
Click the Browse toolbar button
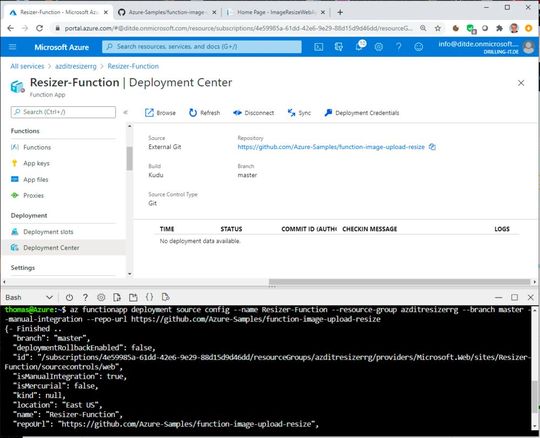point(160,113)
